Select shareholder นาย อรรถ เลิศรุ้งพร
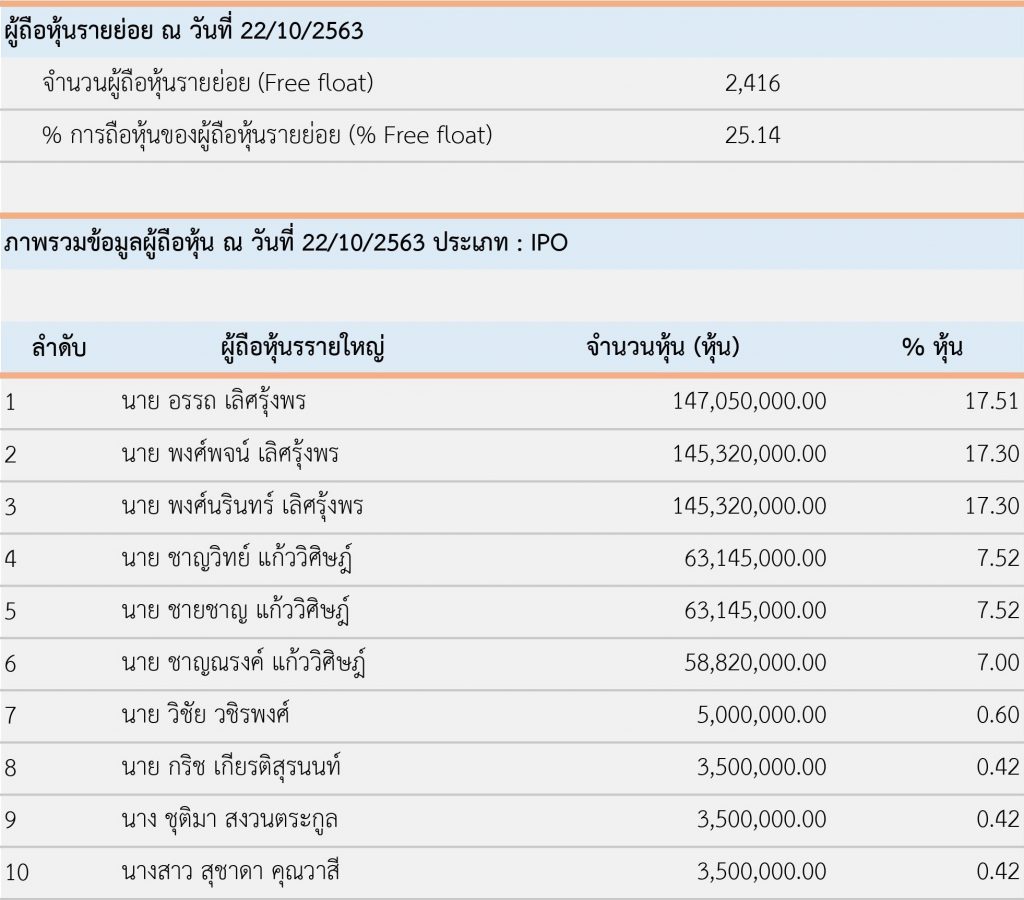 pyautogui.click(x=214, y=401)
